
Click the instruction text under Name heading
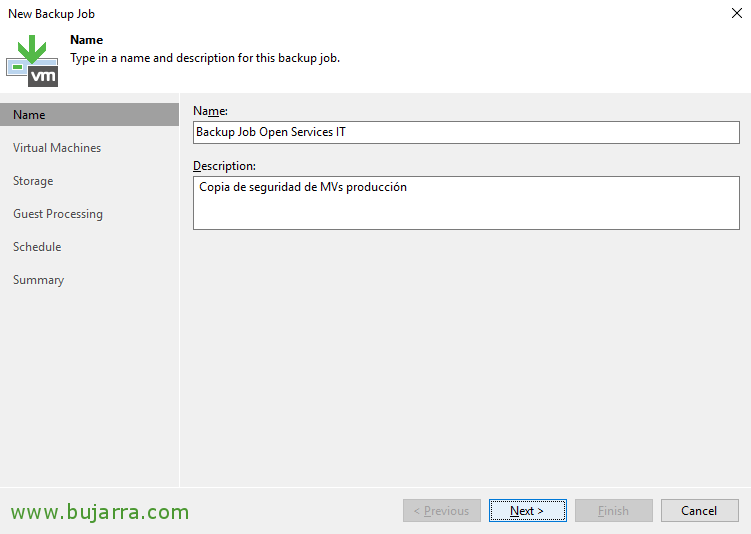(x=205, y=58)
